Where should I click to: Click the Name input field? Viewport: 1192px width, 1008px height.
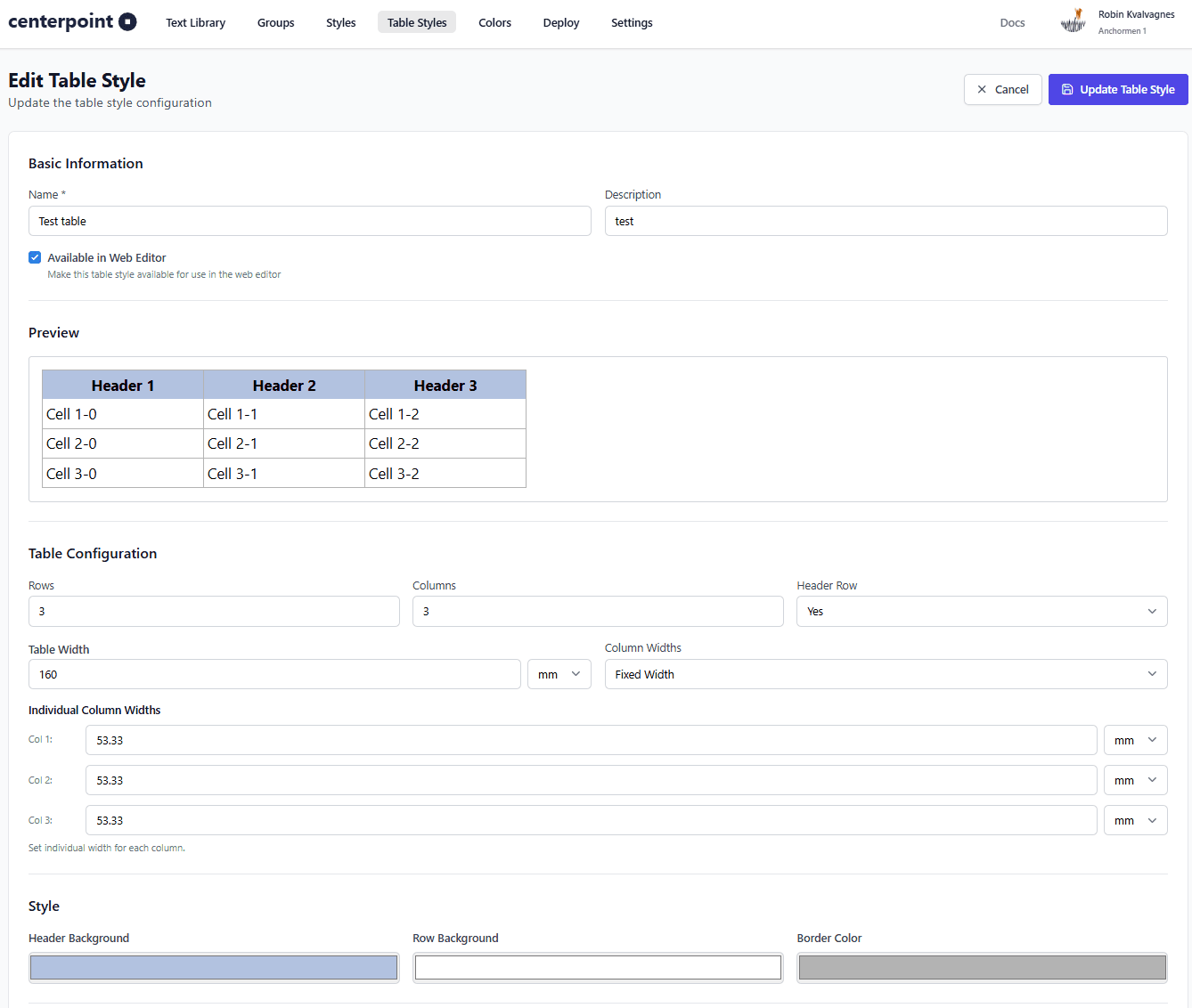coord(309,222)
